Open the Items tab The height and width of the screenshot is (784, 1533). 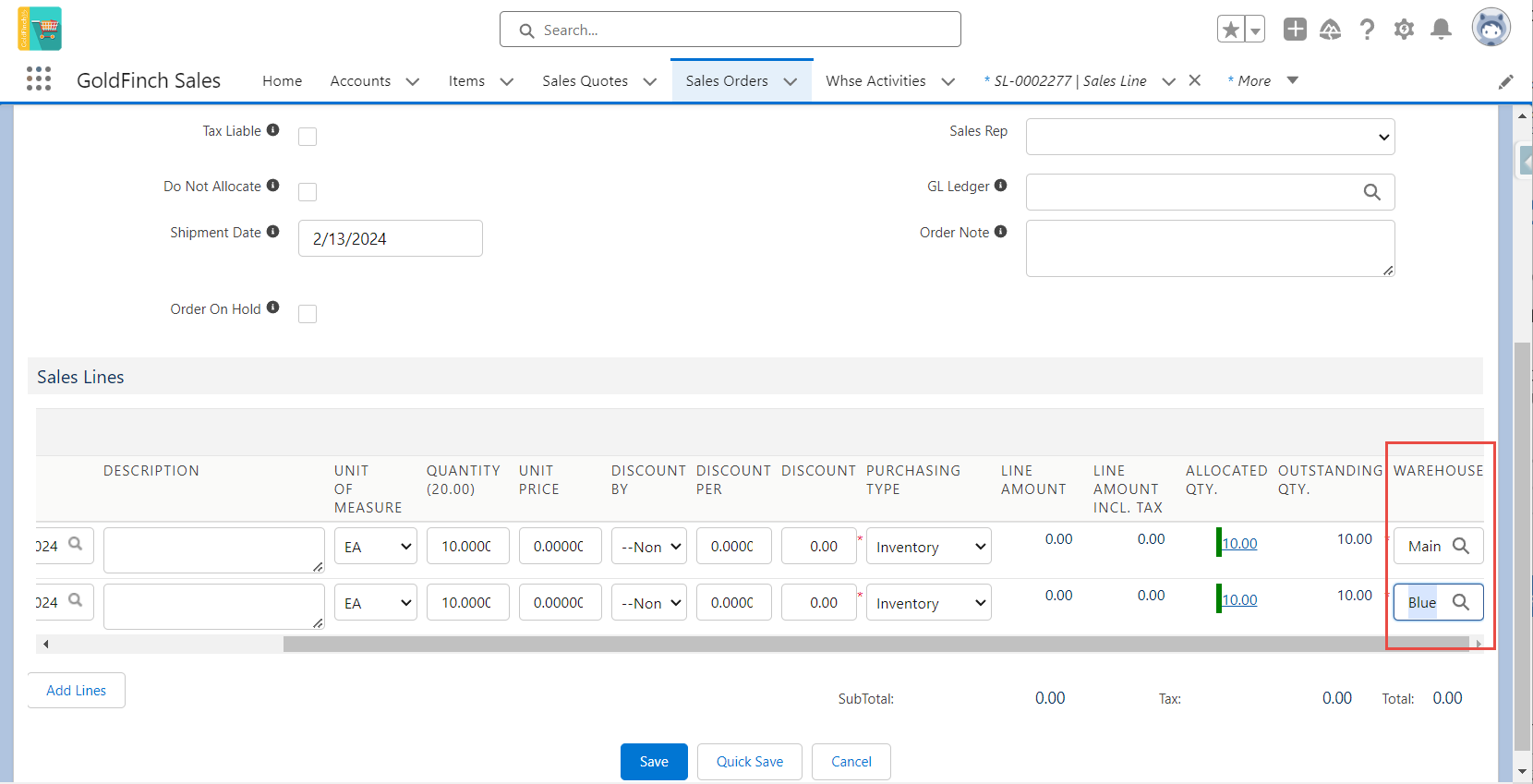pyautogui.click(x=466, y=80)
